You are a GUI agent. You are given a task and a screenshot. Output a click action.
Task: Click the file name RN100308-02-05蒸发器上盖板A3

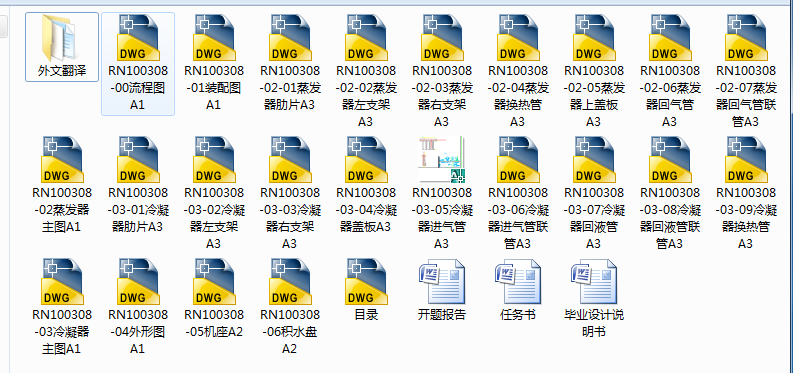tap(593, 97)
